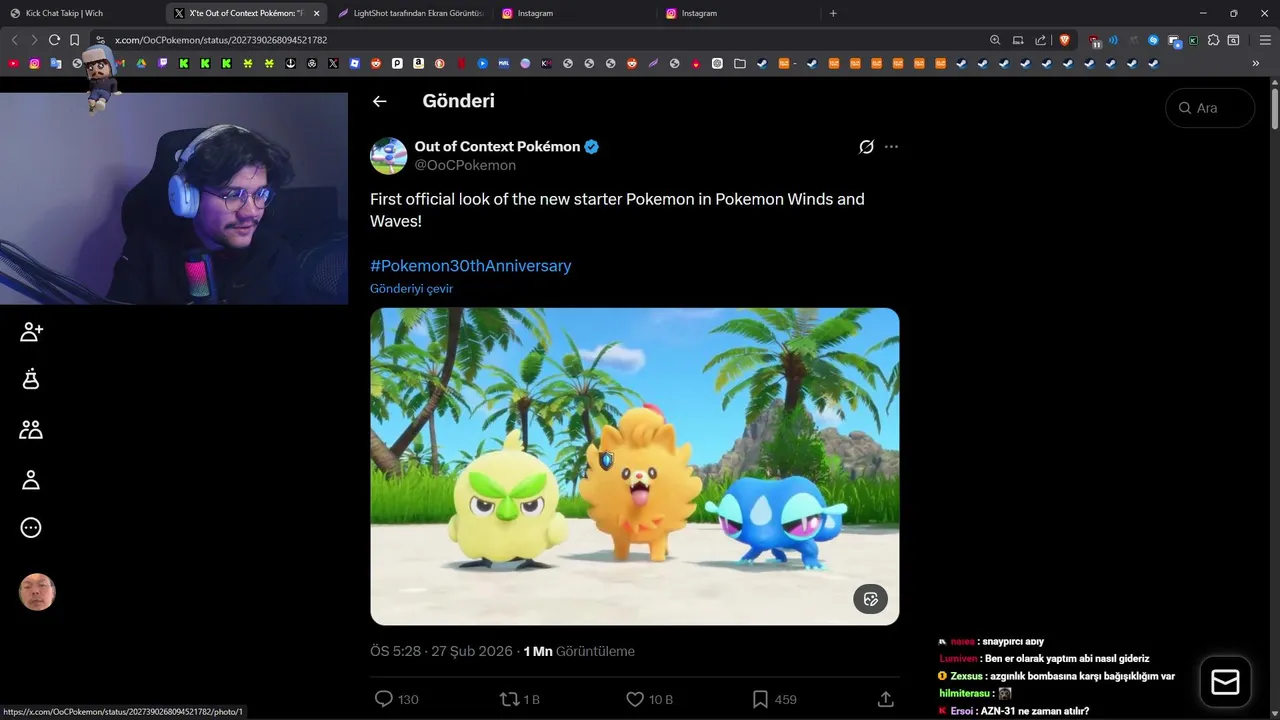Click the x.com address bar URL
Screen dimensions: 1280x720
click(221, 40)
